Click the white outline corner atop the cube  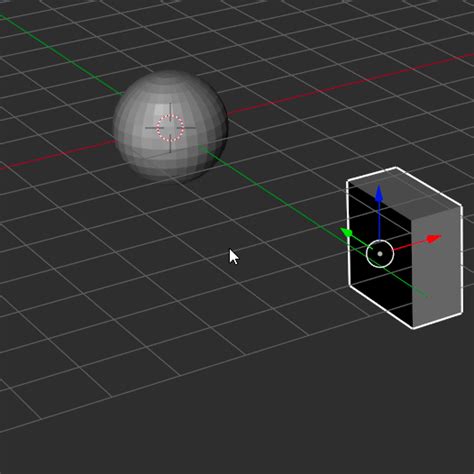tap(396, 168)
